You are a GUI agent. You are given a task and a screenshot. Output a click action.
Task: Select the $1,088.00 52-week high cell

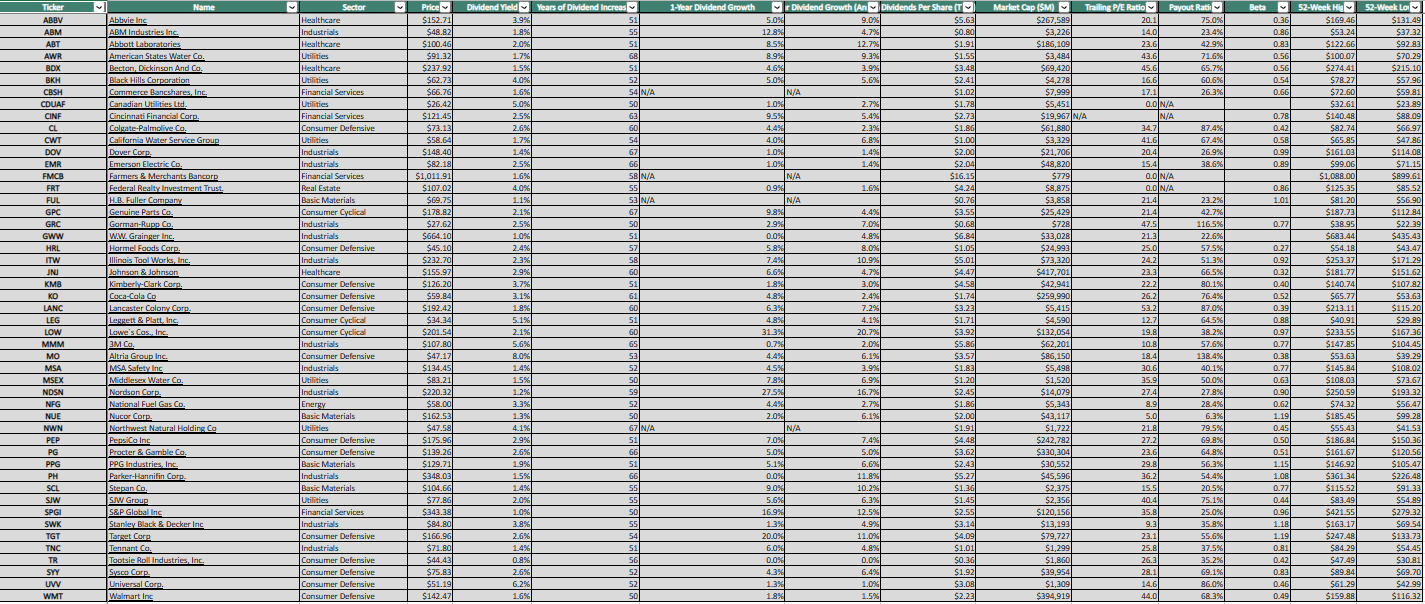click(x=1324, y=176)
